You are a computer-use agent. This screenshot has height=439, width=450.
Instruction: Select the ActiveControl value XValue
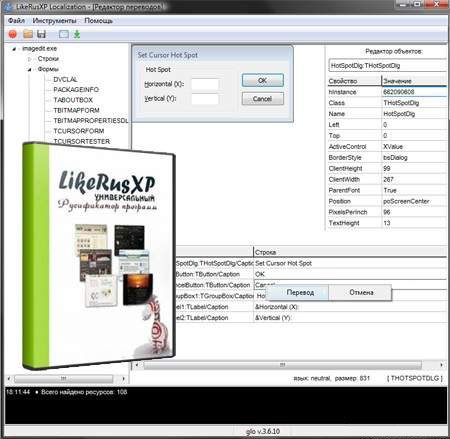tap(414, 147)
